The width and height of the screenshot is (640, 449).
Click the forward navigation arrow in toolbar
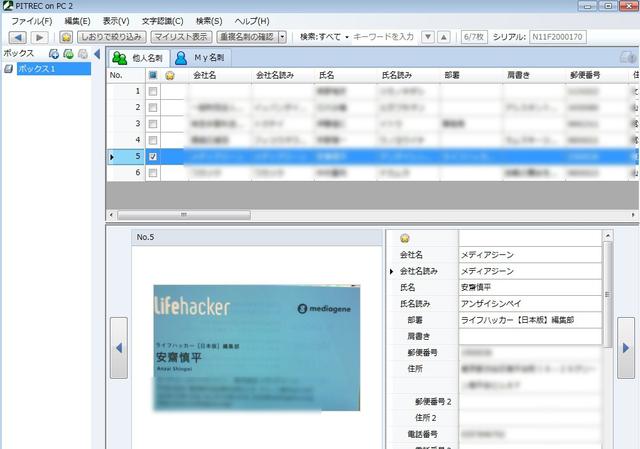tap(39, 37)
